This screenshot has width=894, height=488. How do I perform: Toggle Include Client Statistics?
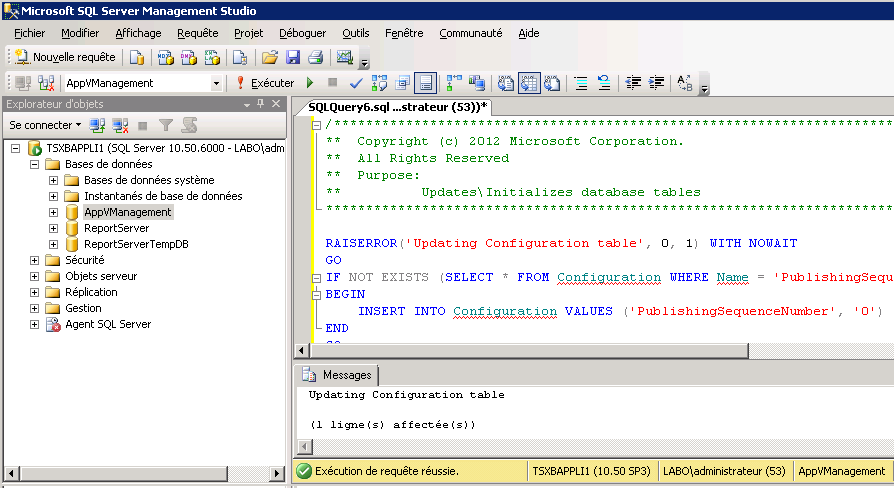(477, 83)
